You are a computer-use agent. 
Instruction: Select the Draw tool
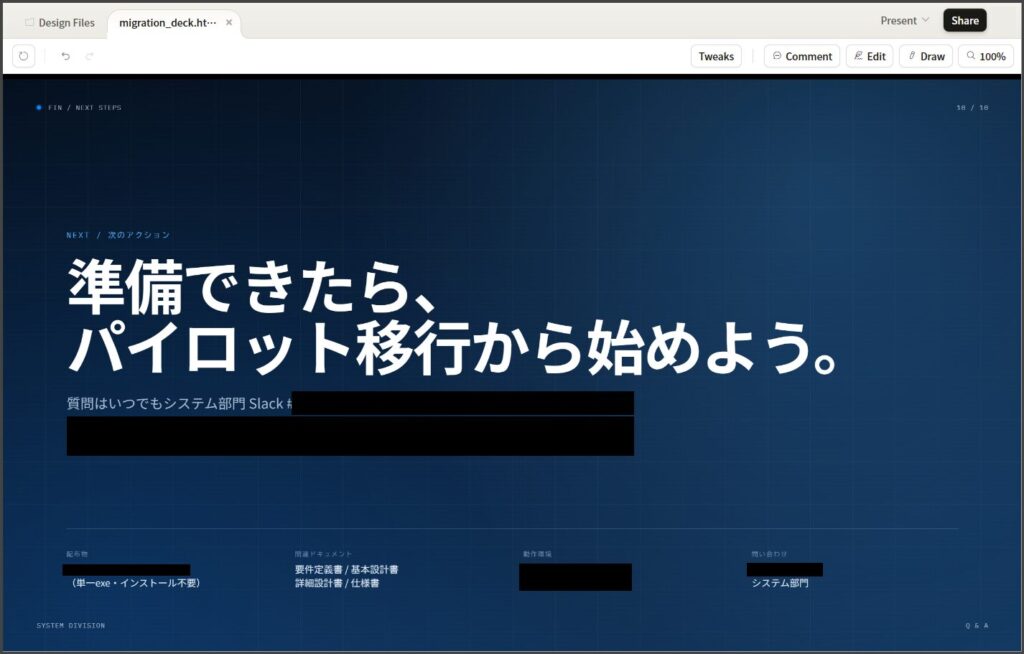click(x=925, y=56)
